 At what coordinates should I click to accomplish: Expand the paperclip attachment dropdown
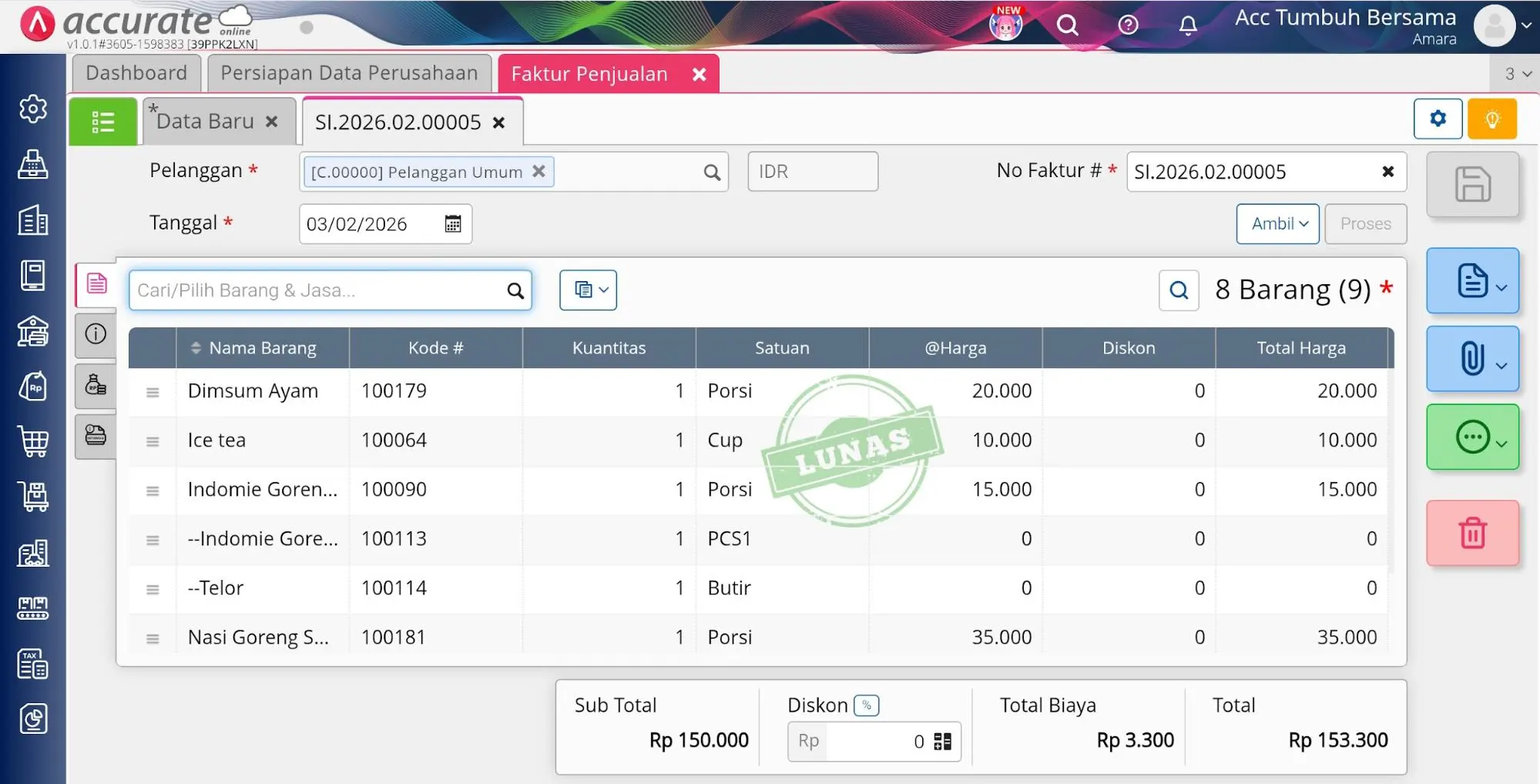click(1472, 359)
